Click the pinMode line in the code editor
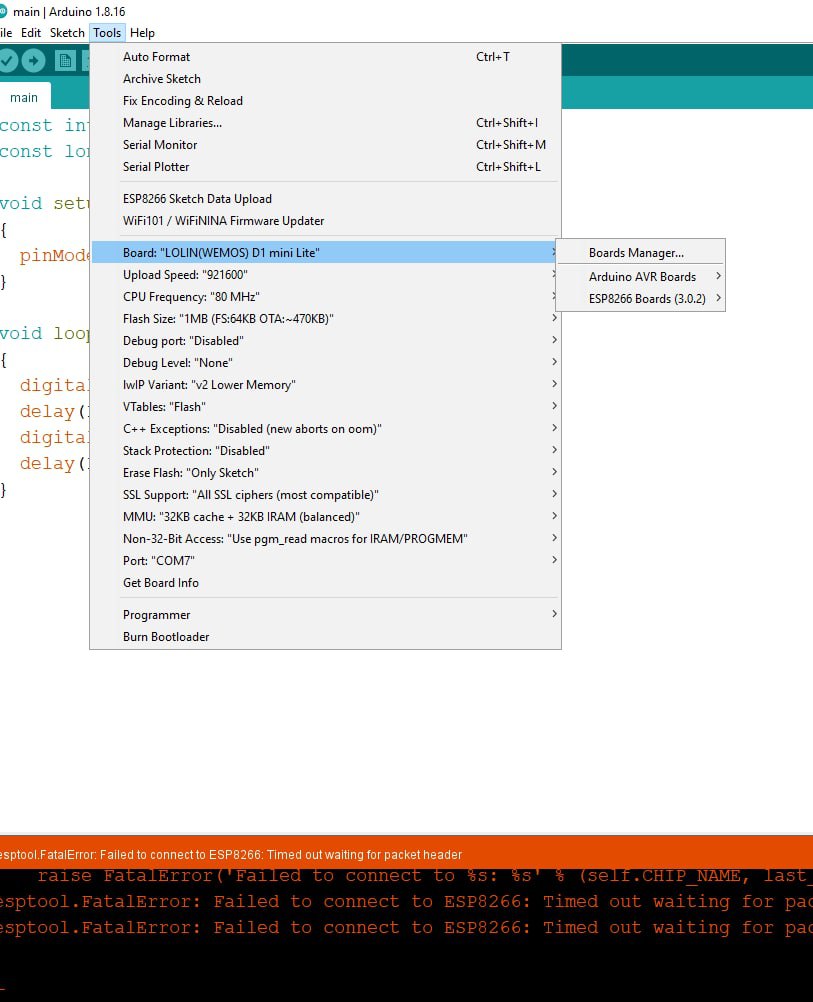This screenshot has width=813, height=1002. [54, 256]
